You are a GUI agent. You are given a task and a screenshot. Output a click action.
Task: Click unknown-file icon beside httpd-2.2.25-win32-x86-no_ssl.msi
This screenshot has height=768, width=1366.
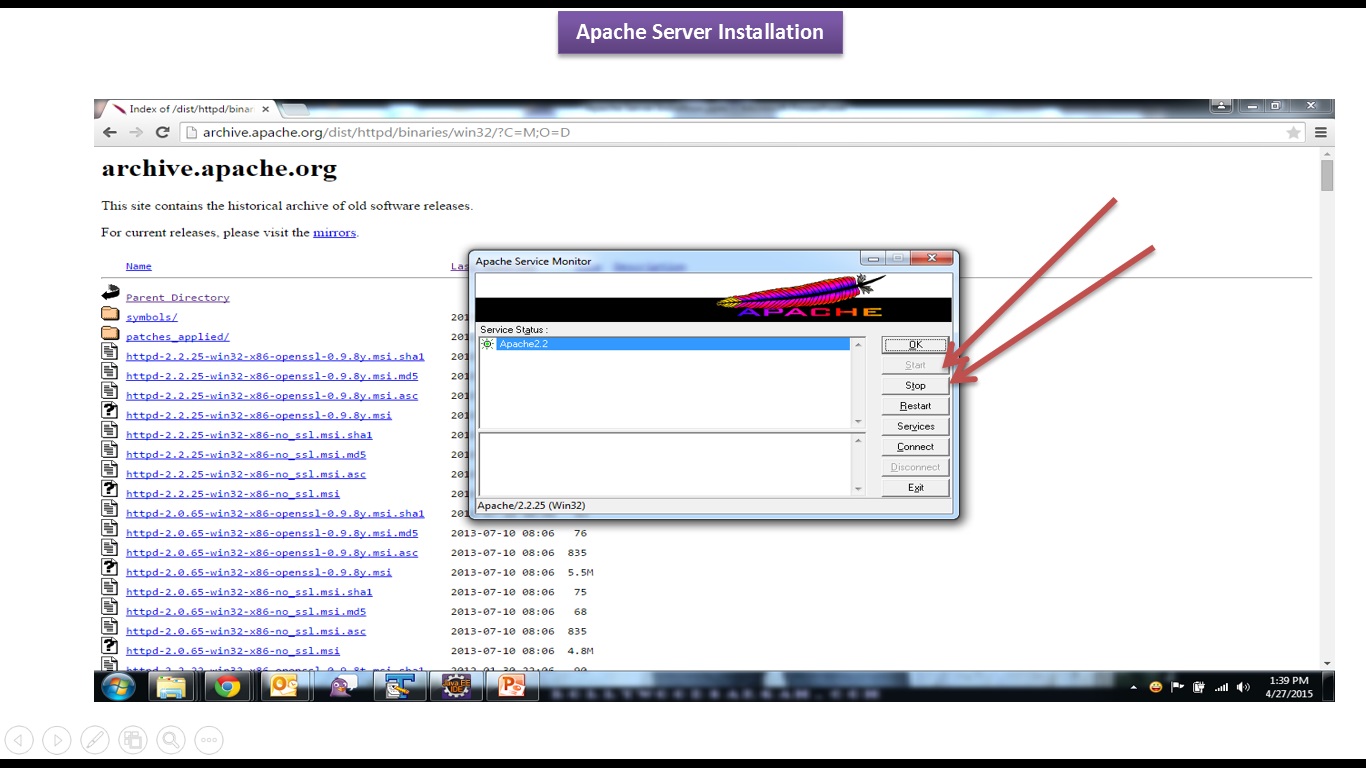tap(110, 489)
